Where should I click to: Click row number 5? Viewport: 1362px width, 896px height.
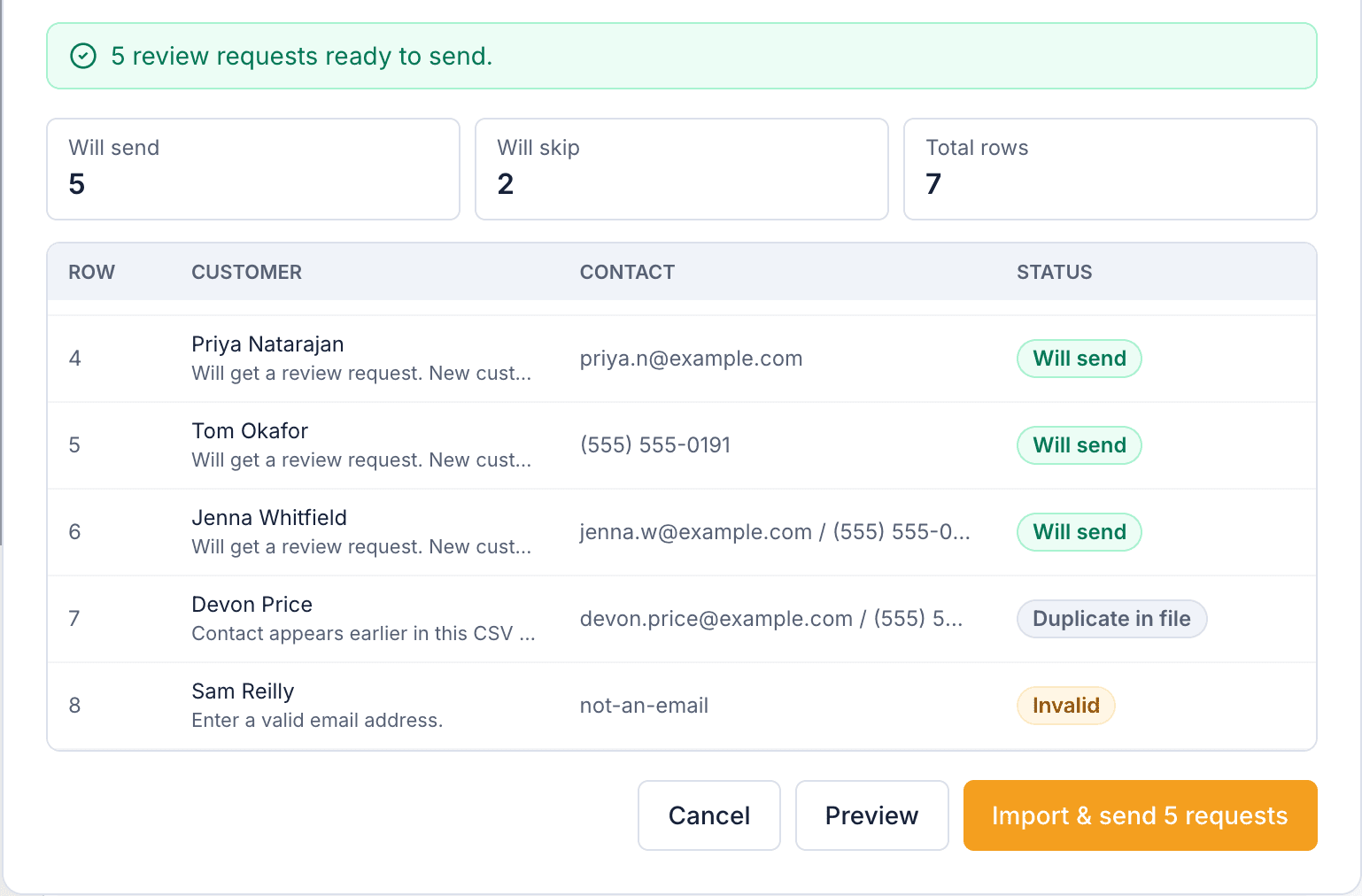(x=74, y=445)
